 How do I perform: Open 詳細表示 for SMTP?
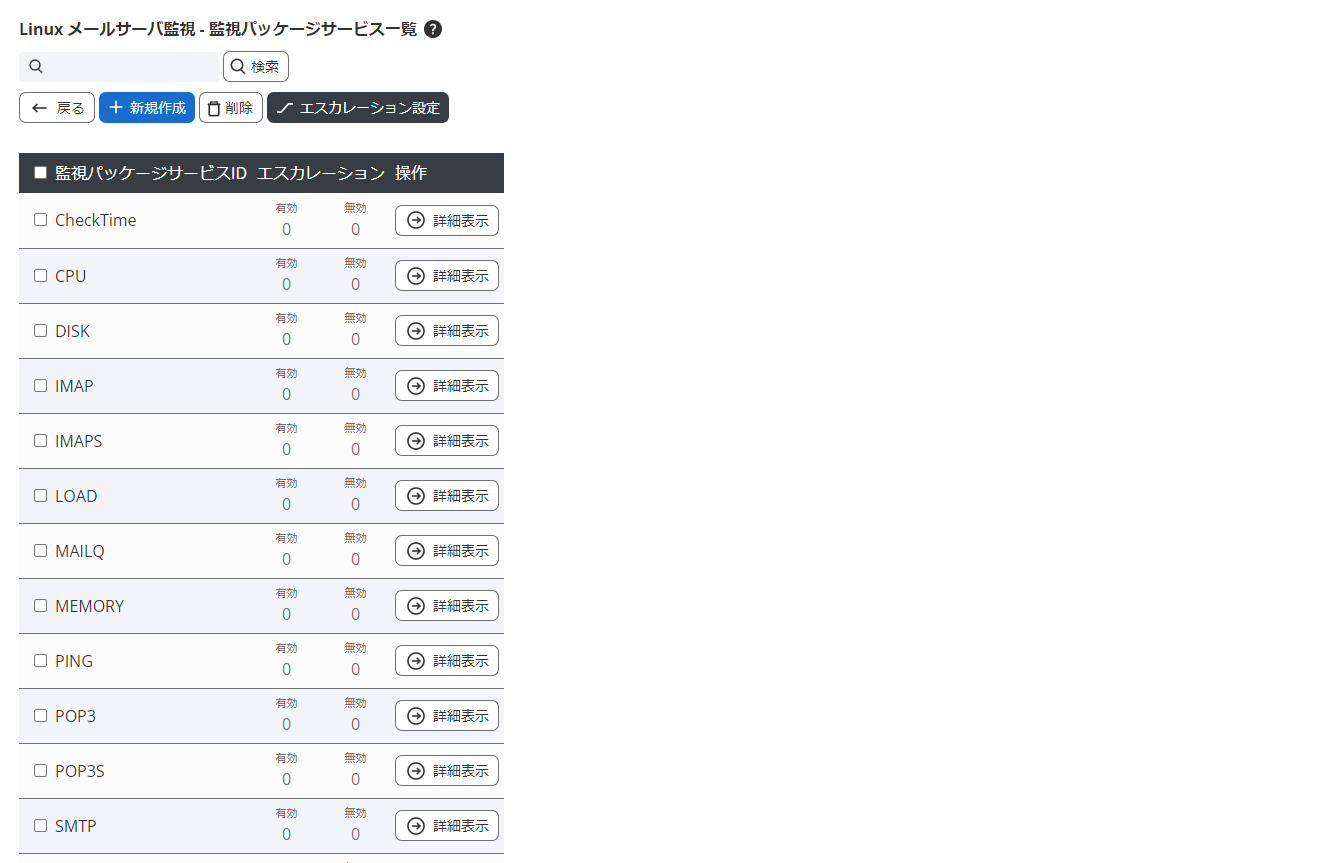pos(447,826)
